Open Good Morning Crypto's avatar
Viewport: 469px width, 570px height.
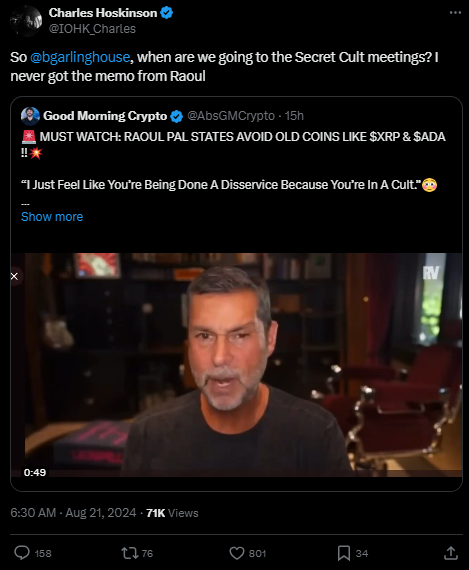[x=30, y=116]
